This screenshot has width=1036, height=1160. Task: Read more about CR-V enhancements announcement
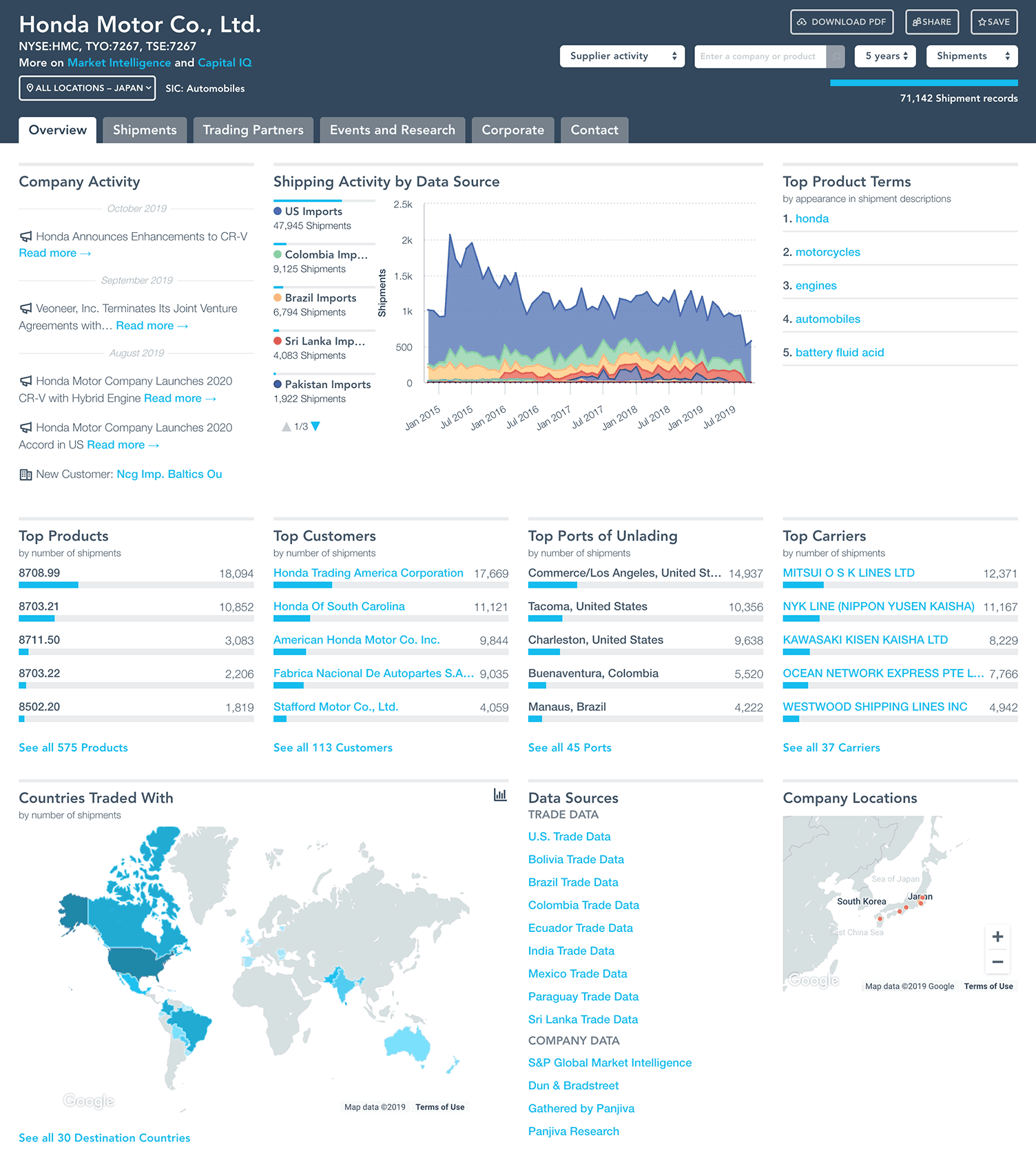point(55,253)
